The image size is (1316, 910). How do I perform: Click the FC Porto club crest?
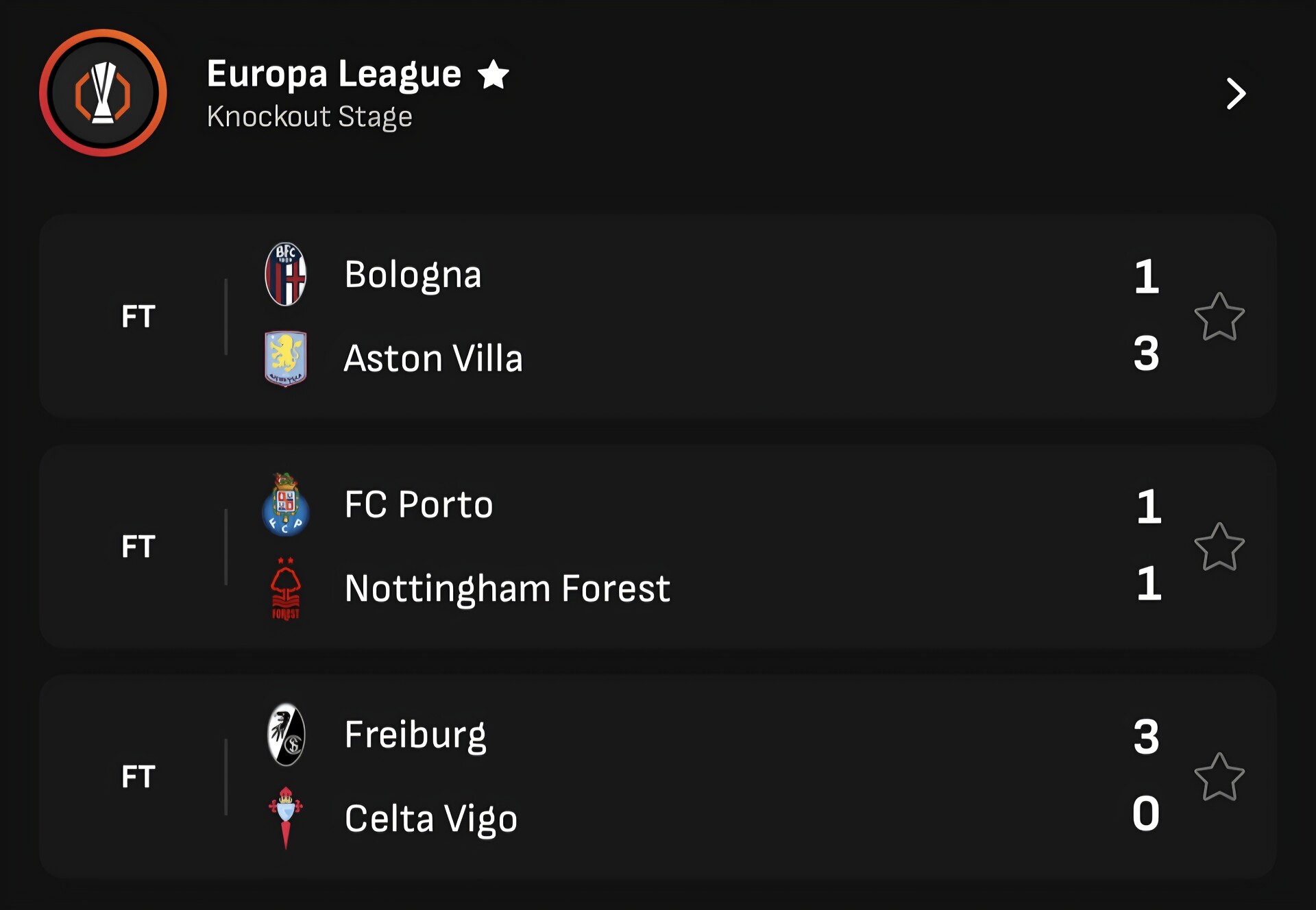pyautogui.click(x=285, y=504)
